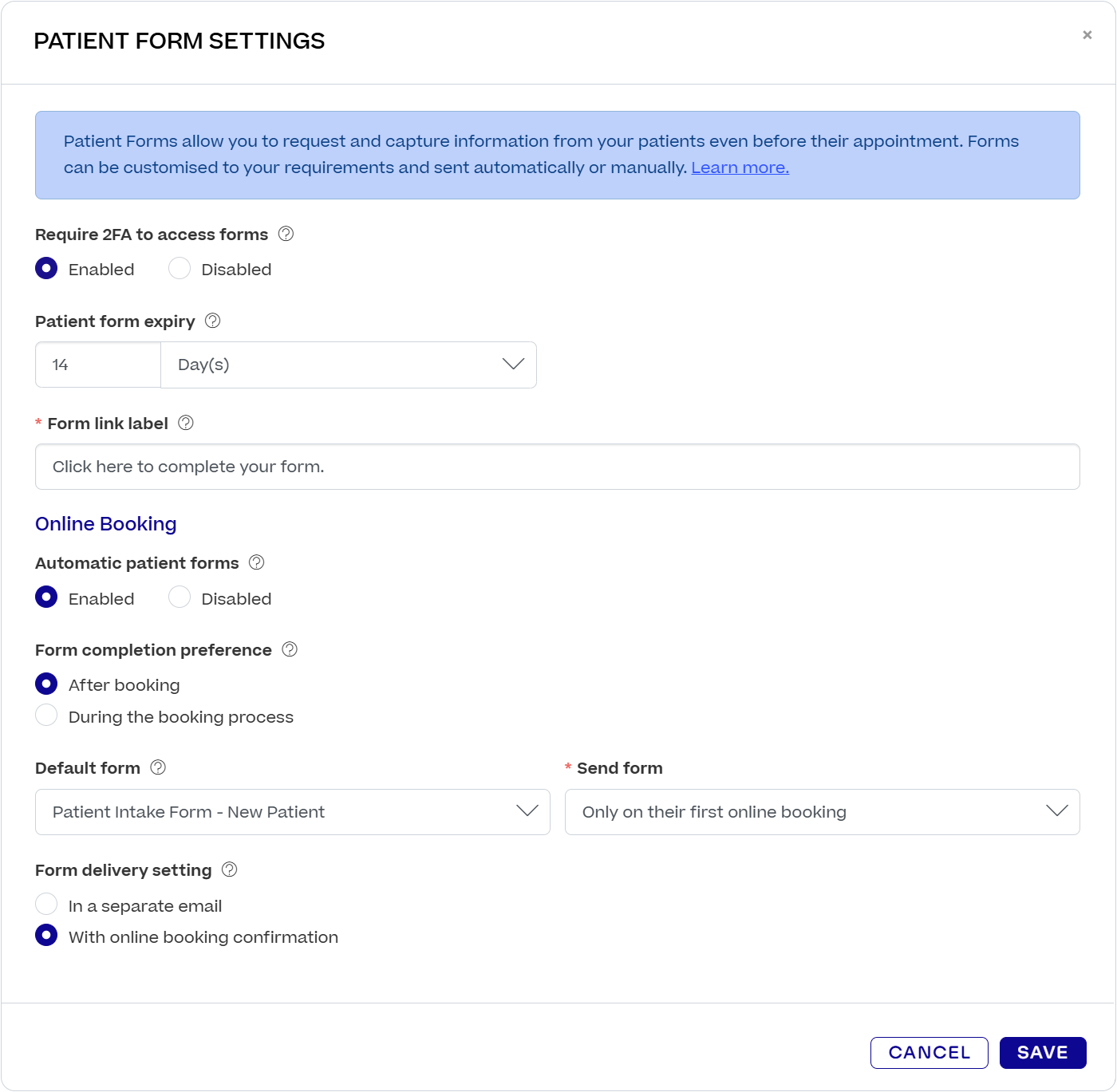Open the Send form dropdown
The height and width of the screenshot is (1092, 1117).
click(822, 812)
